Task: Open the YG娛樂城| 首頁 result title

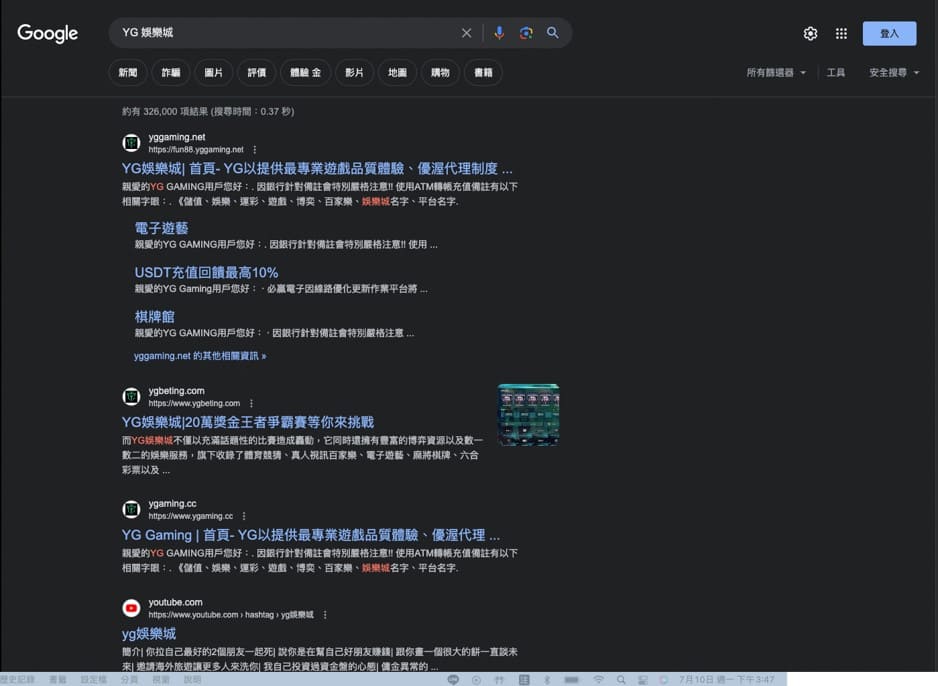Action: pos(317,169)
